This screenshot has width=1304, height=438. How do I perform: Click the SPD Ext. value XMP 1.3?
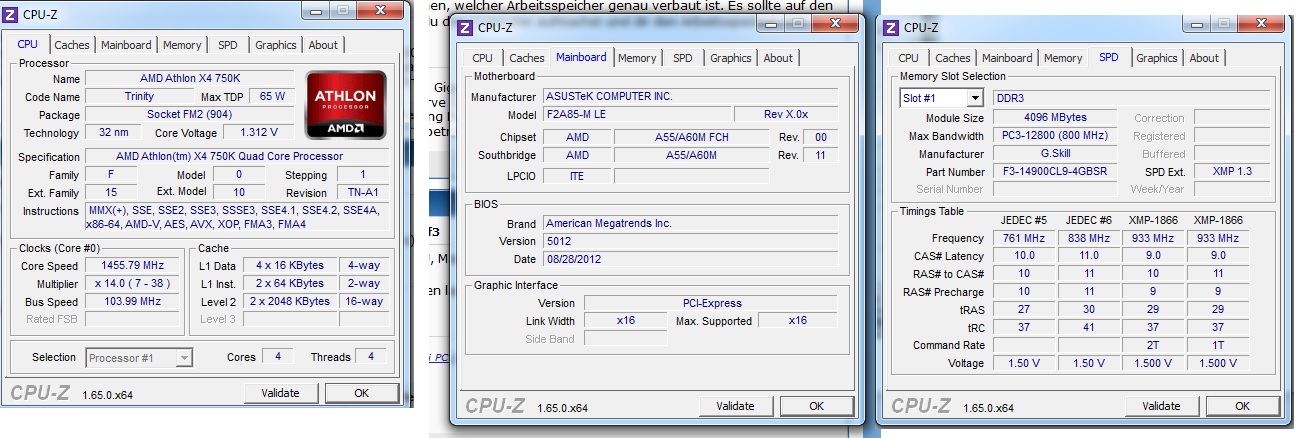[x=1231, y=172]
